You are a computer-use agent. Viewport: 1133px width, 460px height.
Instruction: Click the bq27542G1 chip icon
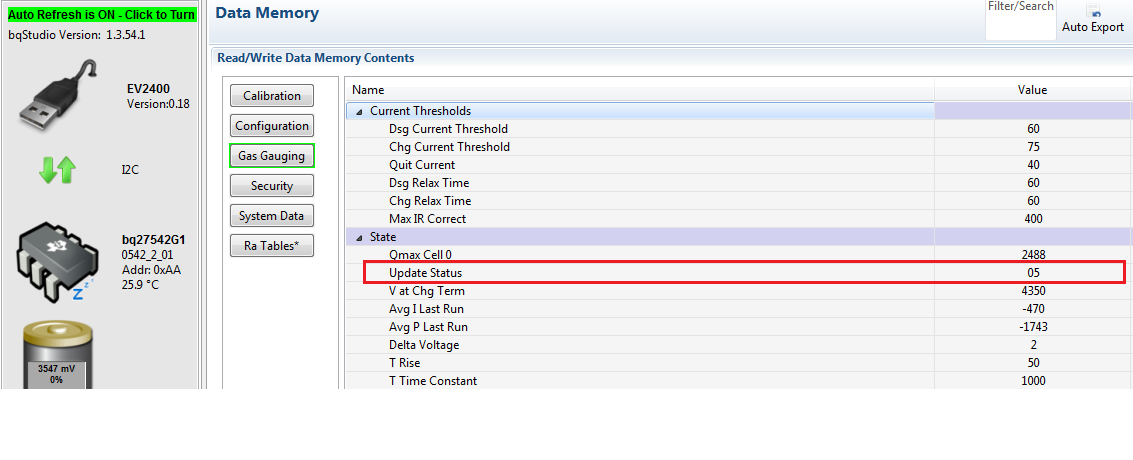click(x=56, y=264)
